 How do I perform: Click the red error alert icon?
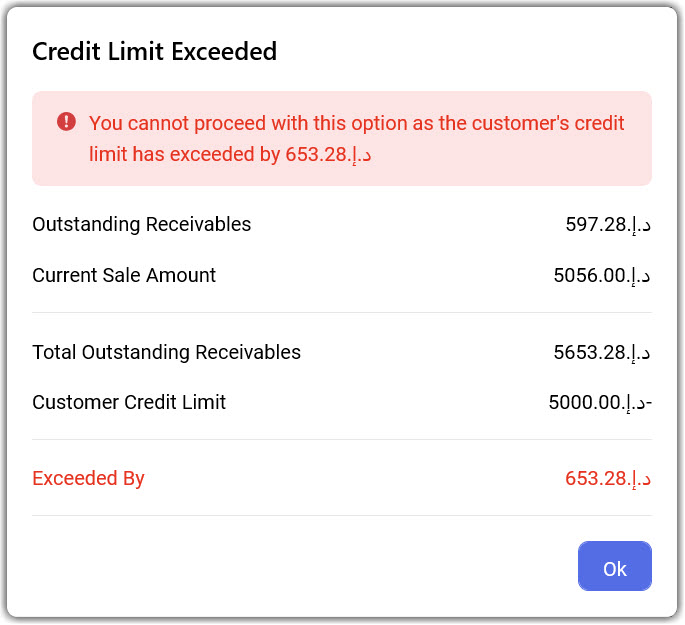[x=66, y=122]
